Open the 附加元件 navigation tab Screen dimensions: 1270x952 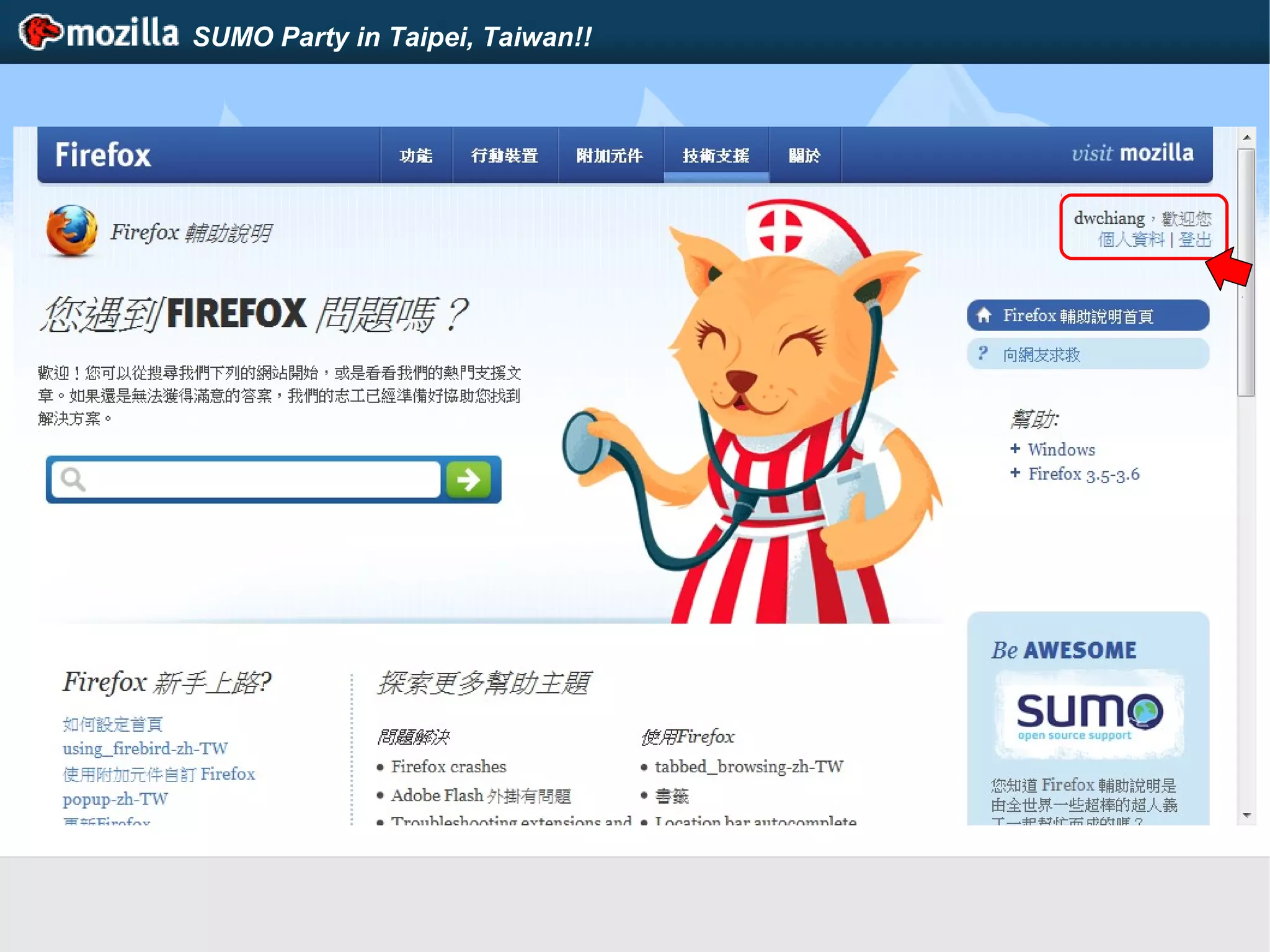pyautogui.click(x=610, y=155)
